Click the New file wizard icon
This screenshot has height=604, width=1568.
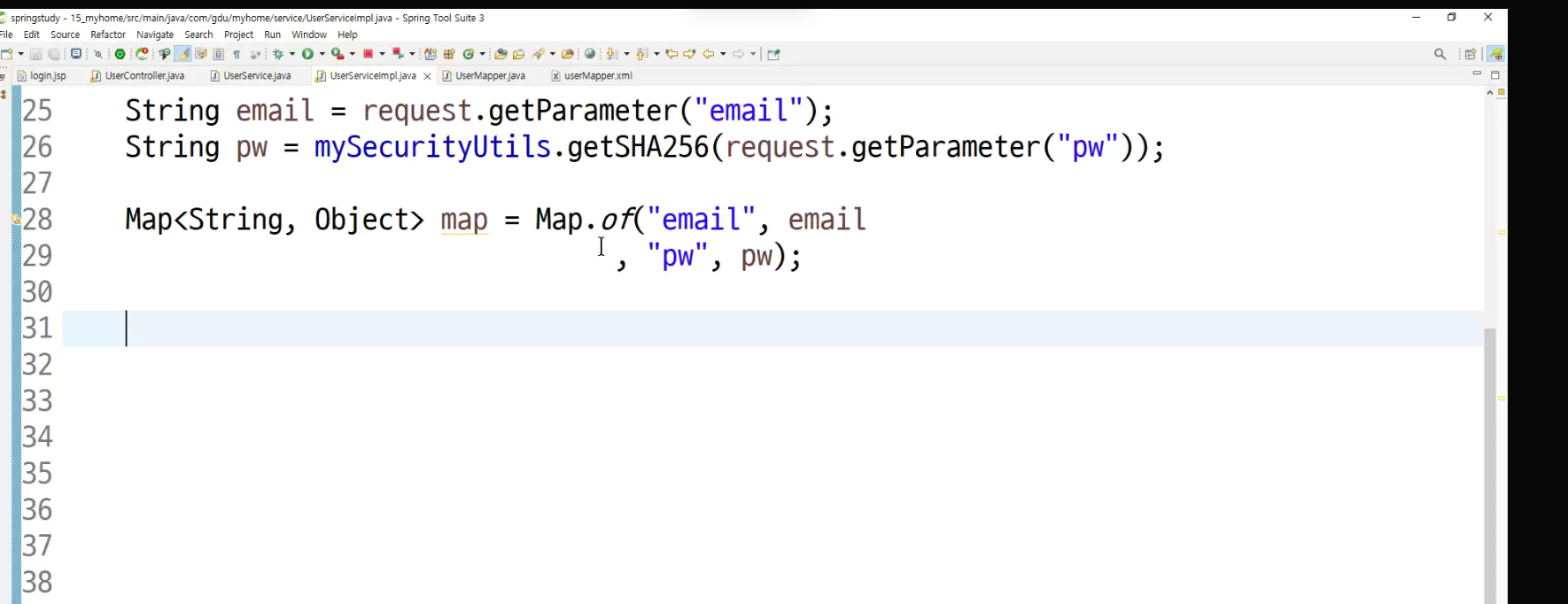point(7,54)
